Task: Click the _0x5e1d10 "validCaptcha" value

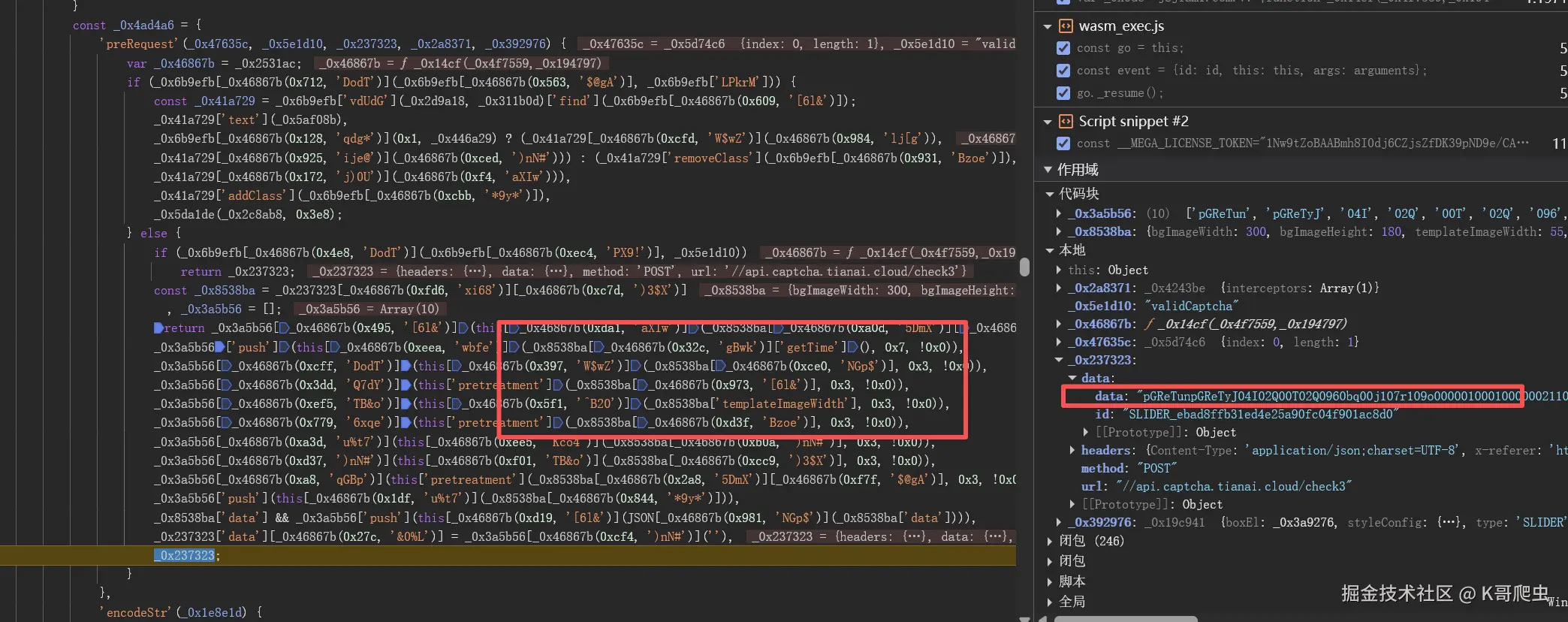Action: [1191, 306]
